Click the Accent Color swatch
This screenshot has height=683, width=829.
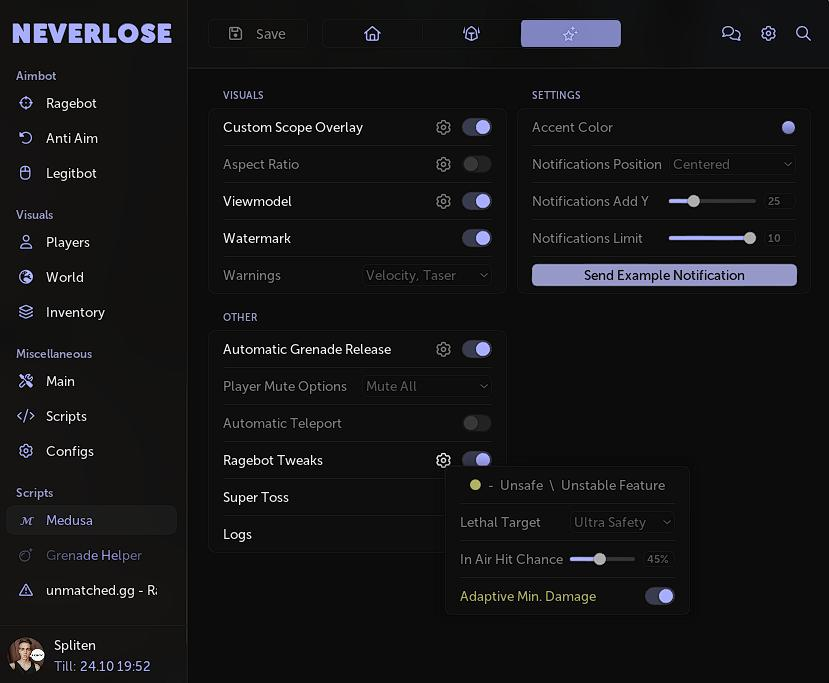coord(788,128)
